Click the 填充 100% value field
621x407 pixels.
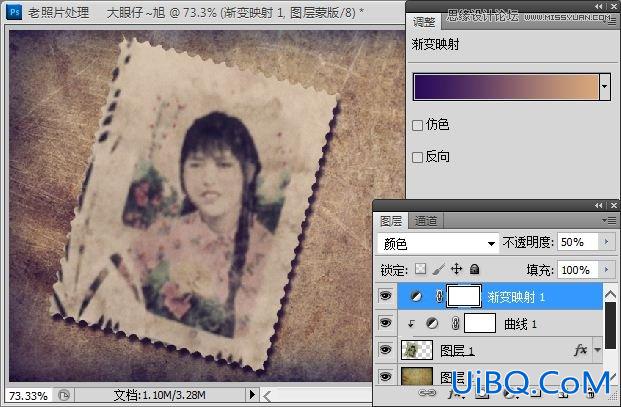click(577, 270)
